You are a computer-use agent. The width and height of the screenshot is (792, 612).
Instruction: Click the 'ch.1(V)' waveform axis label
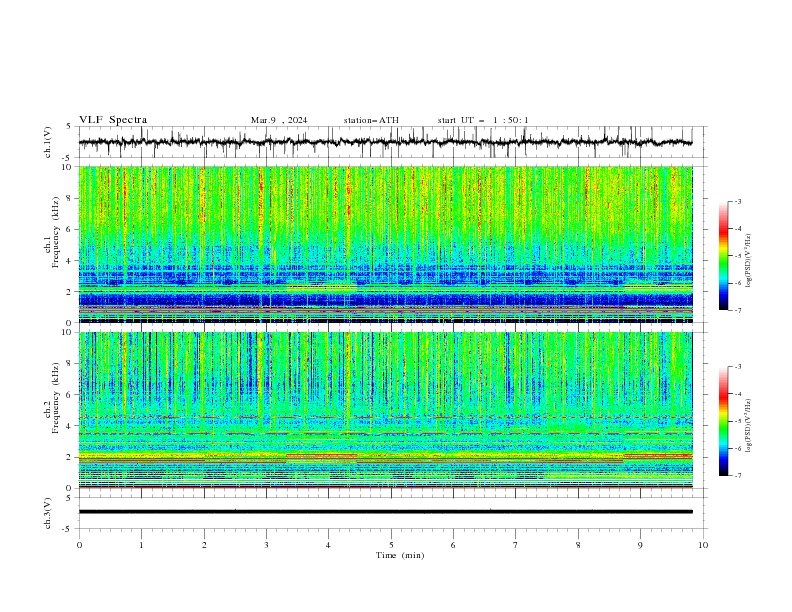click(48, 142)
